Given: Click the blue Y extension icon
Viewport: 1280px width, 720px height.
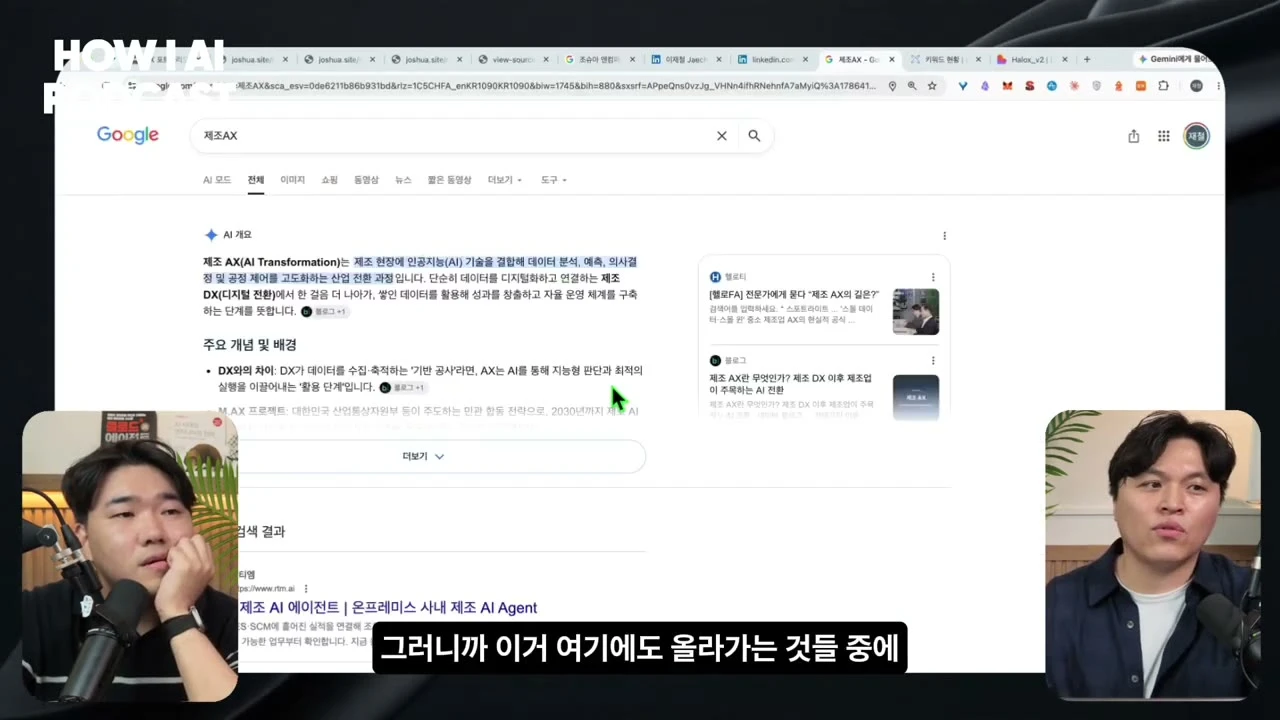Looking at the screenshot, I should (x=963, y=86).
